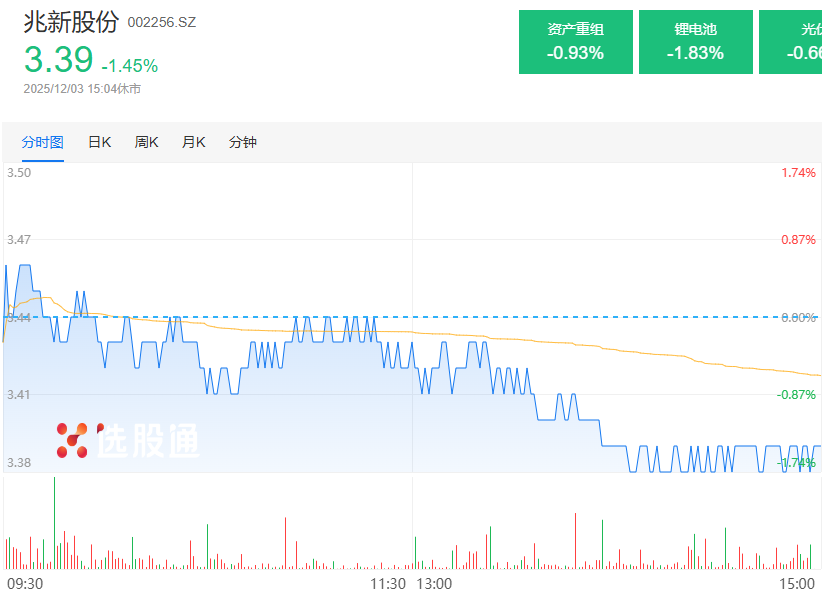Click the 选股通 red logo watermark icon
This screenshot has width=822, height=601.
pos(72,440)
